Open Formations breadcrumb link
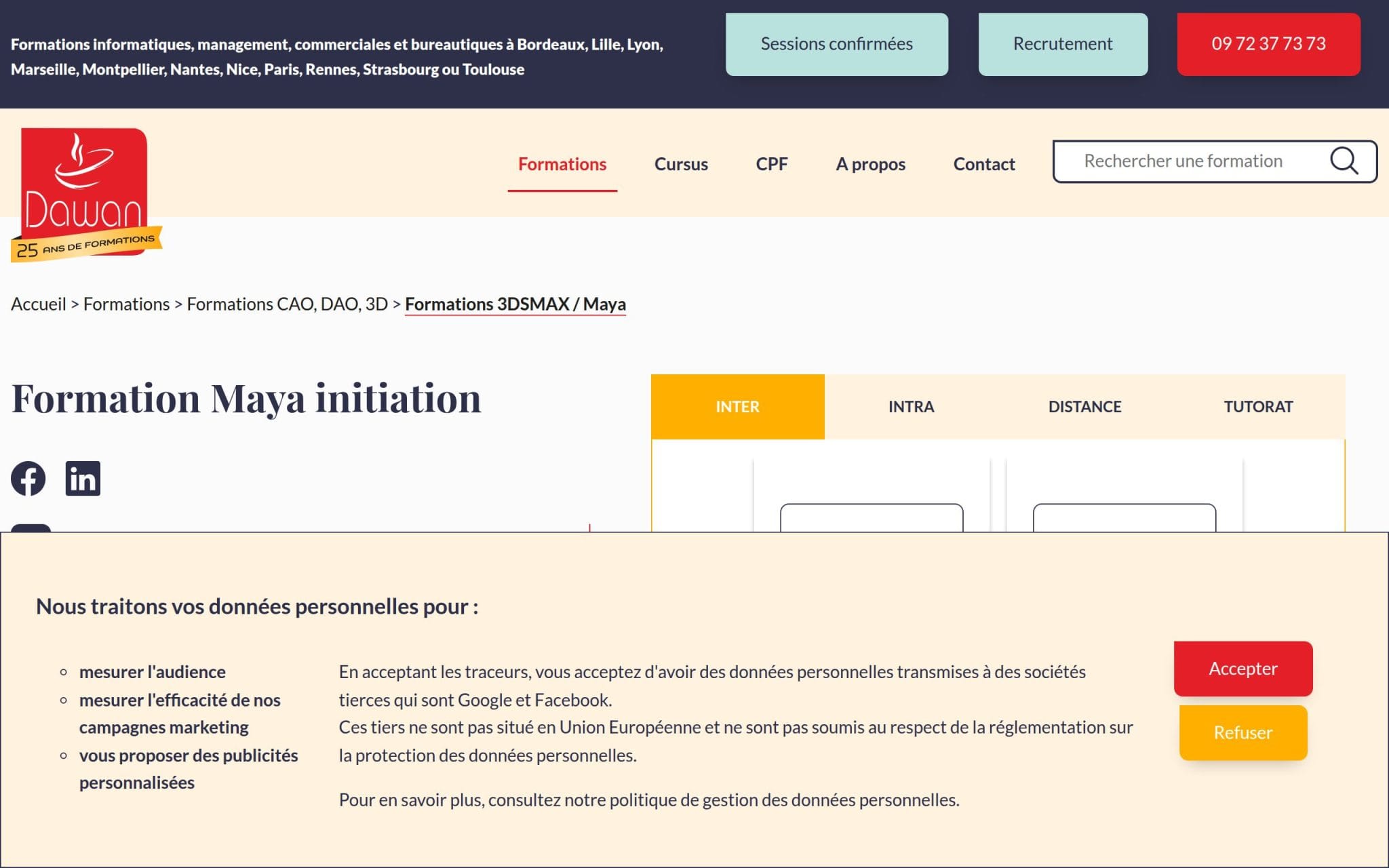The width and height of the screenshot is (1389, 868). (126, 304)
